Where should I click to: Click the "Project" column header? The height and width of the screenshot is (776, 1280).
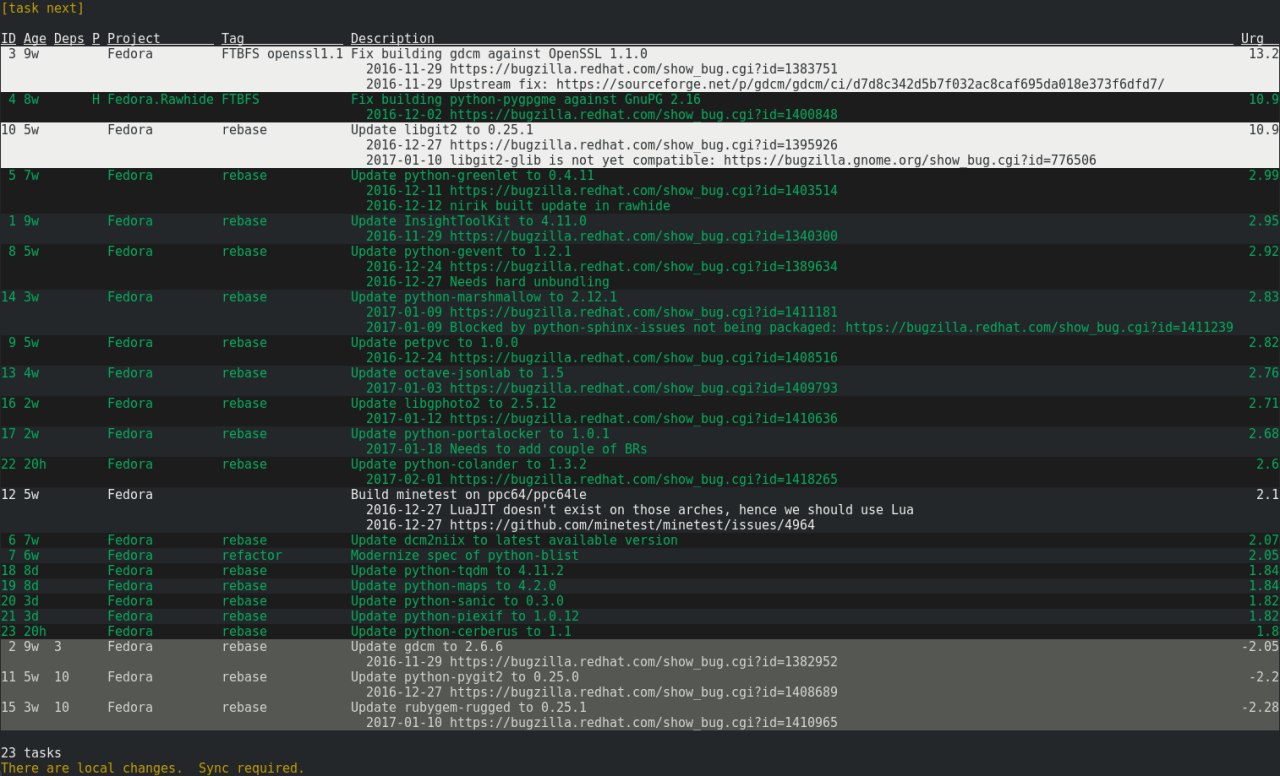pyautogui.click(x=134, y=38)
